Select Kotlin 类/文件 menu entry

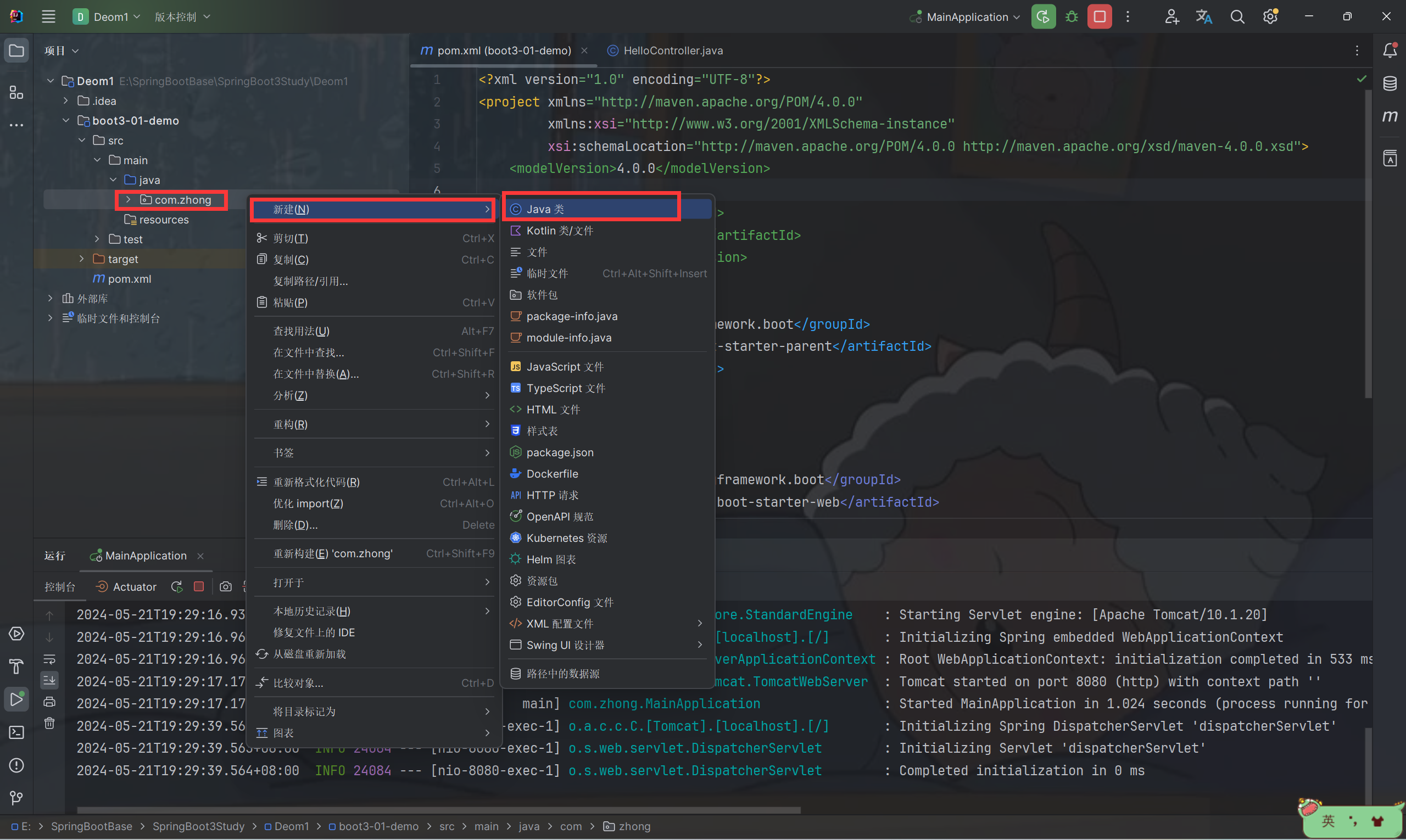(608, 231)
